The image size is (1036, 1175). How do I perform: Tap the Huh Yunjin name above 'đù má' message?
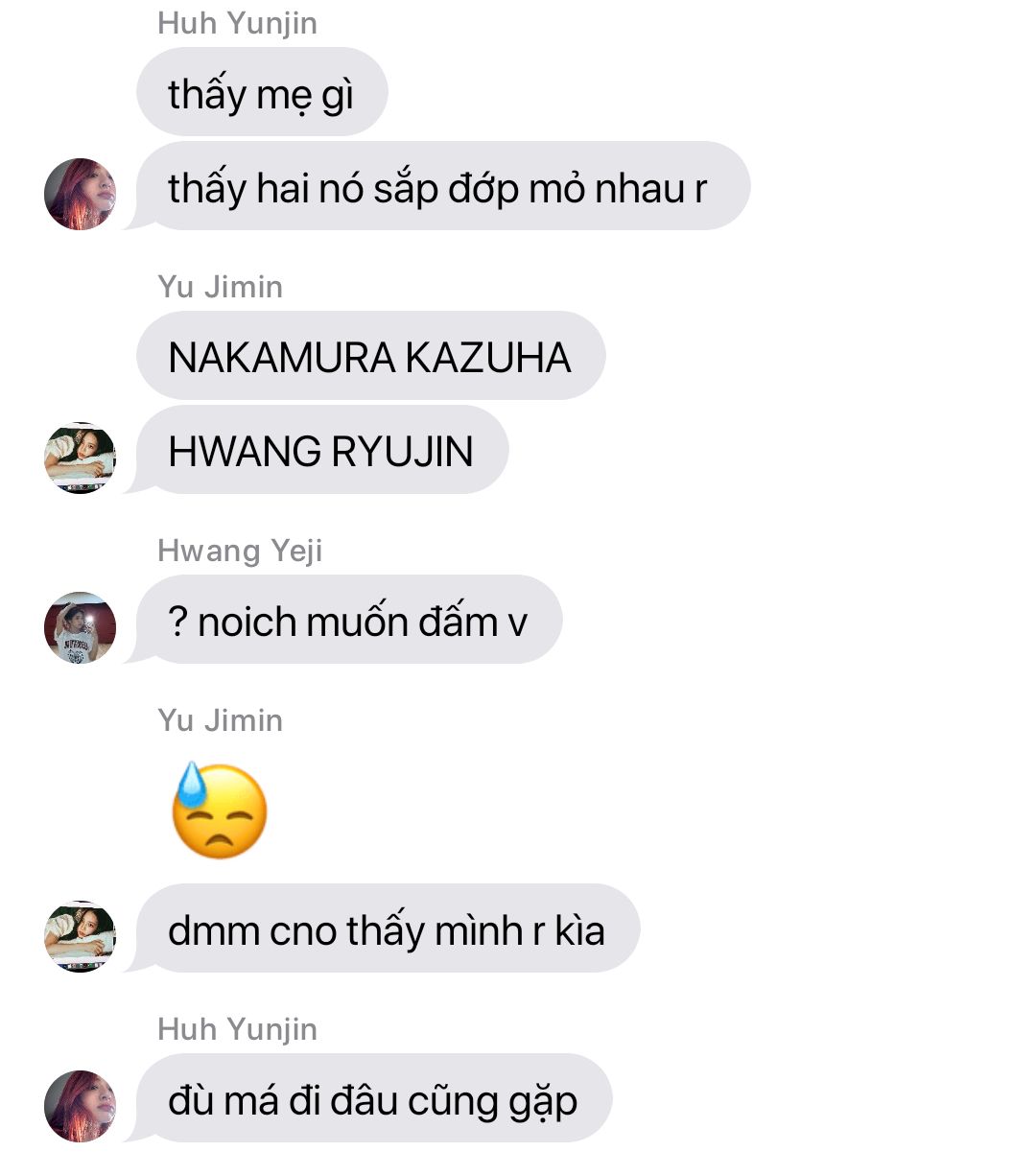pos(237,1029)
